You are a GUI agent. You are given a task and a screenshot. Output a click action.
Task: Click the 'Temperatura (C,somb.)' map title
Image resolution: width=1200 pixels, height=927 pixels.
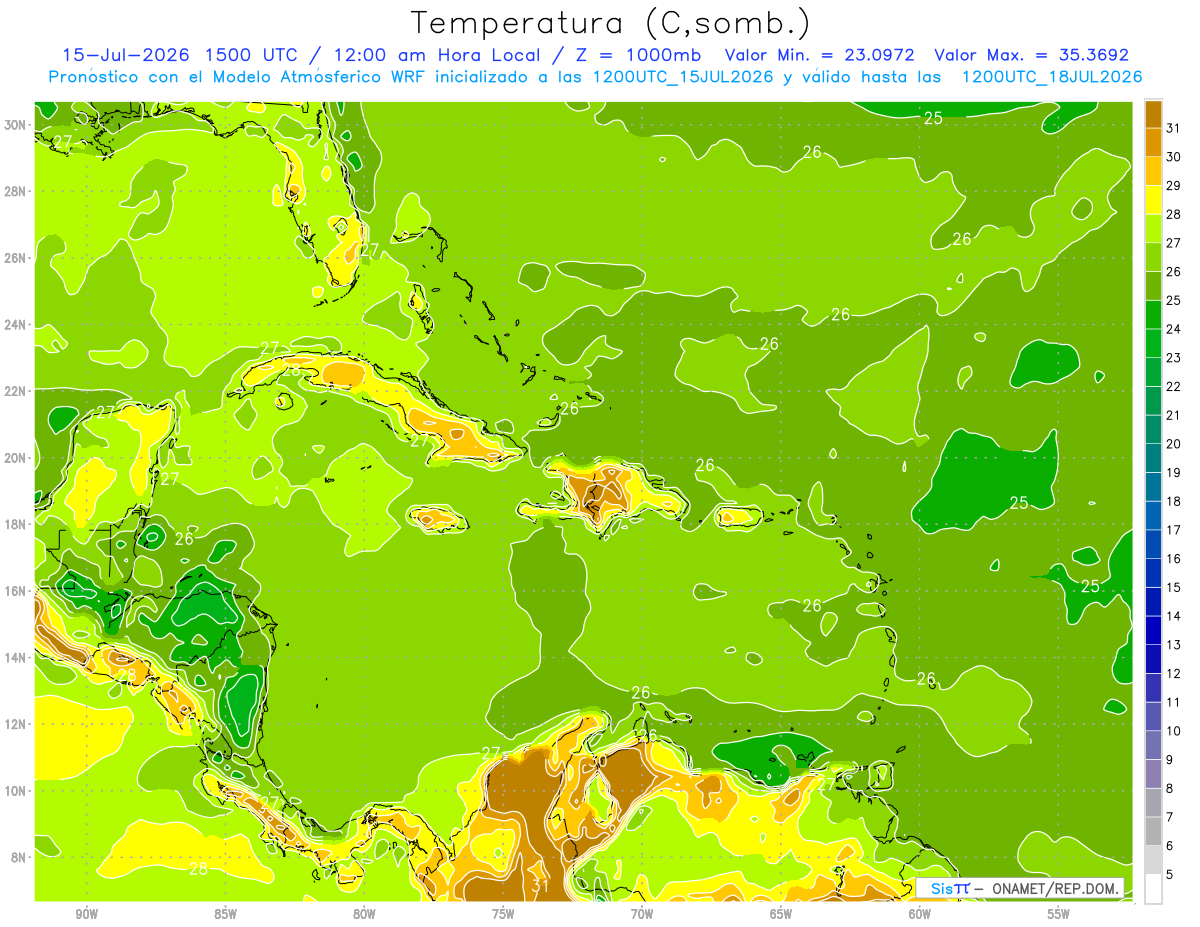(611, 22)
